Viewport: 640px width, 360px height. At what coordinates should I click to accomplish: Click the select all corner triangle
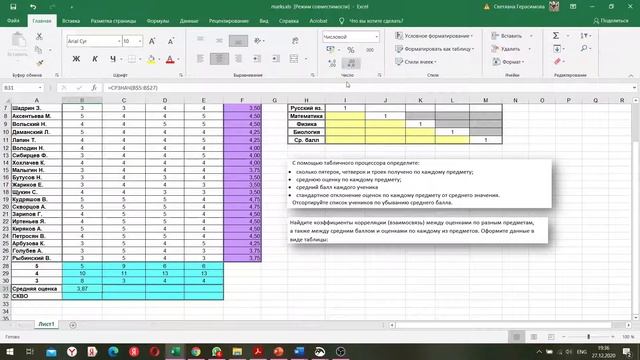[x=6, y=100]
